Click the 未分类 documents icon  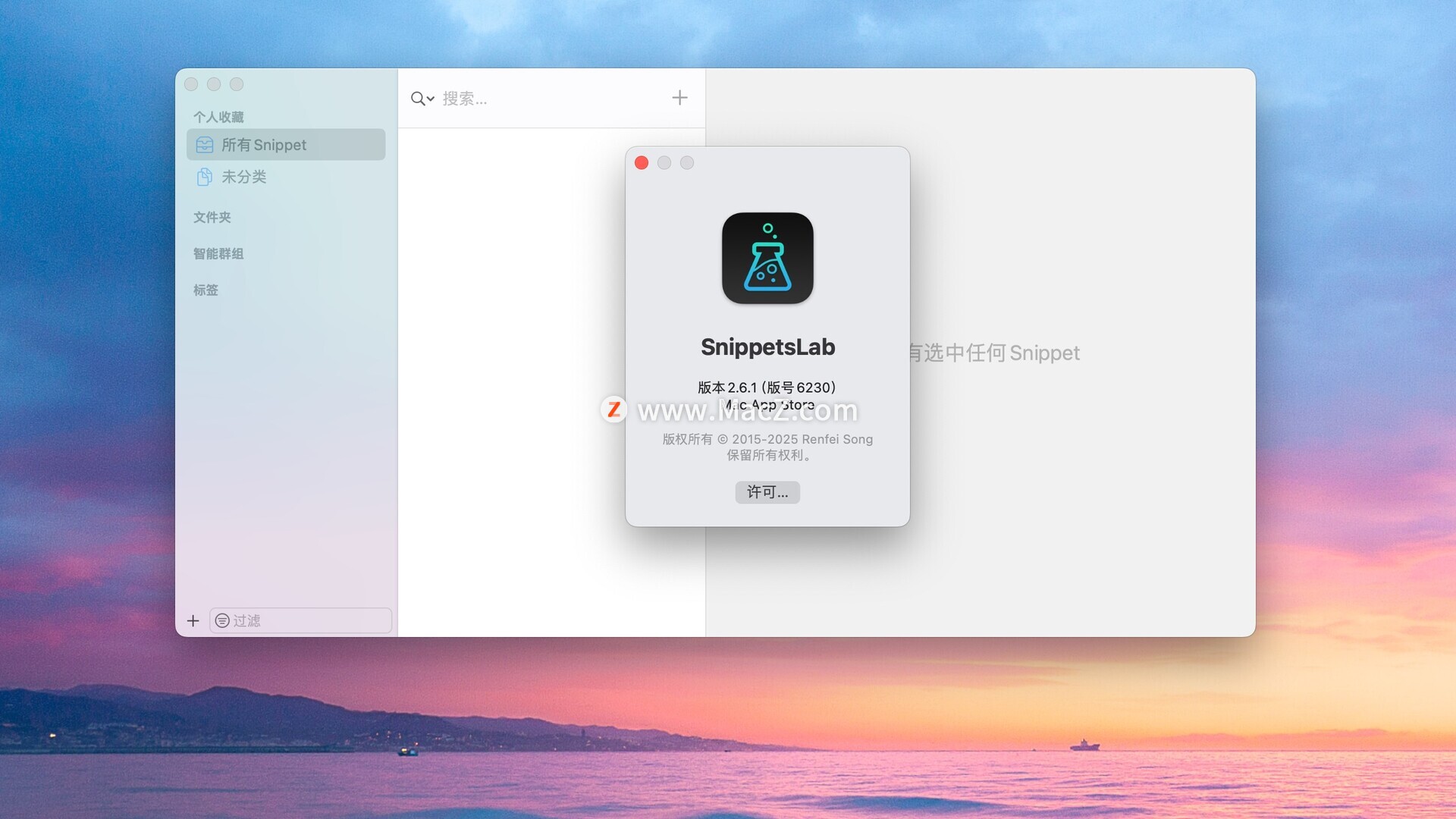click(x=205, y=177)
